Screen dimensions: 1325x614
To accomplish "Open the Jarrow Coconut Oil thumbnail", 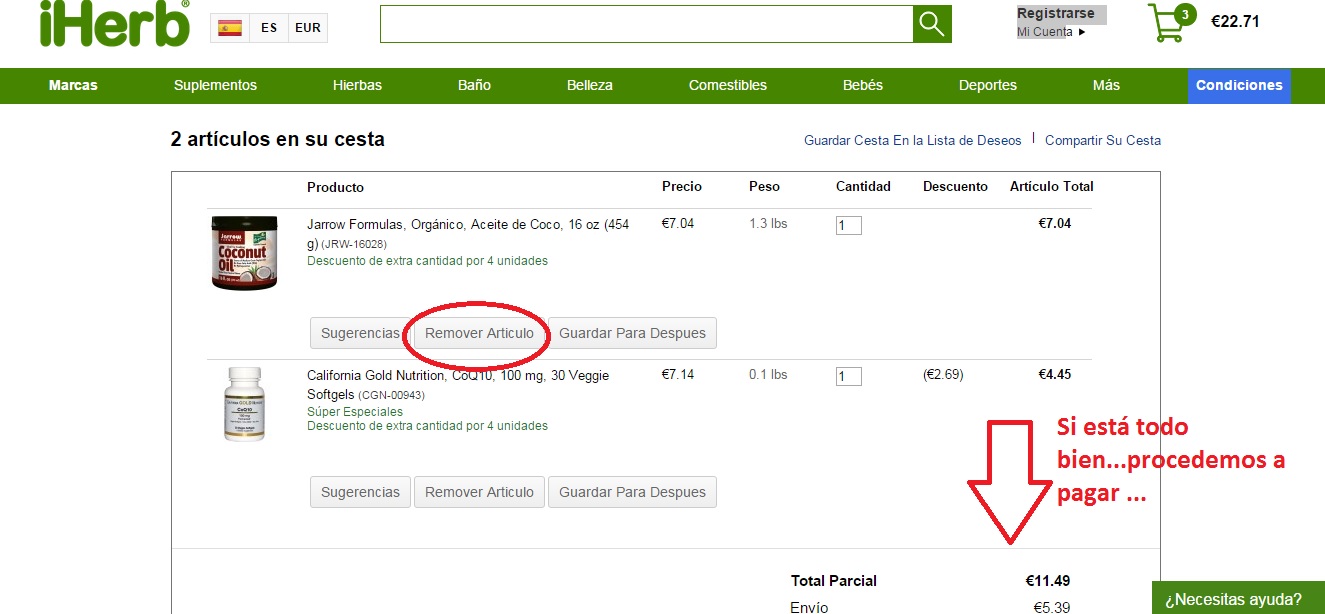I will pyautogui.click(x=242, y=253).
